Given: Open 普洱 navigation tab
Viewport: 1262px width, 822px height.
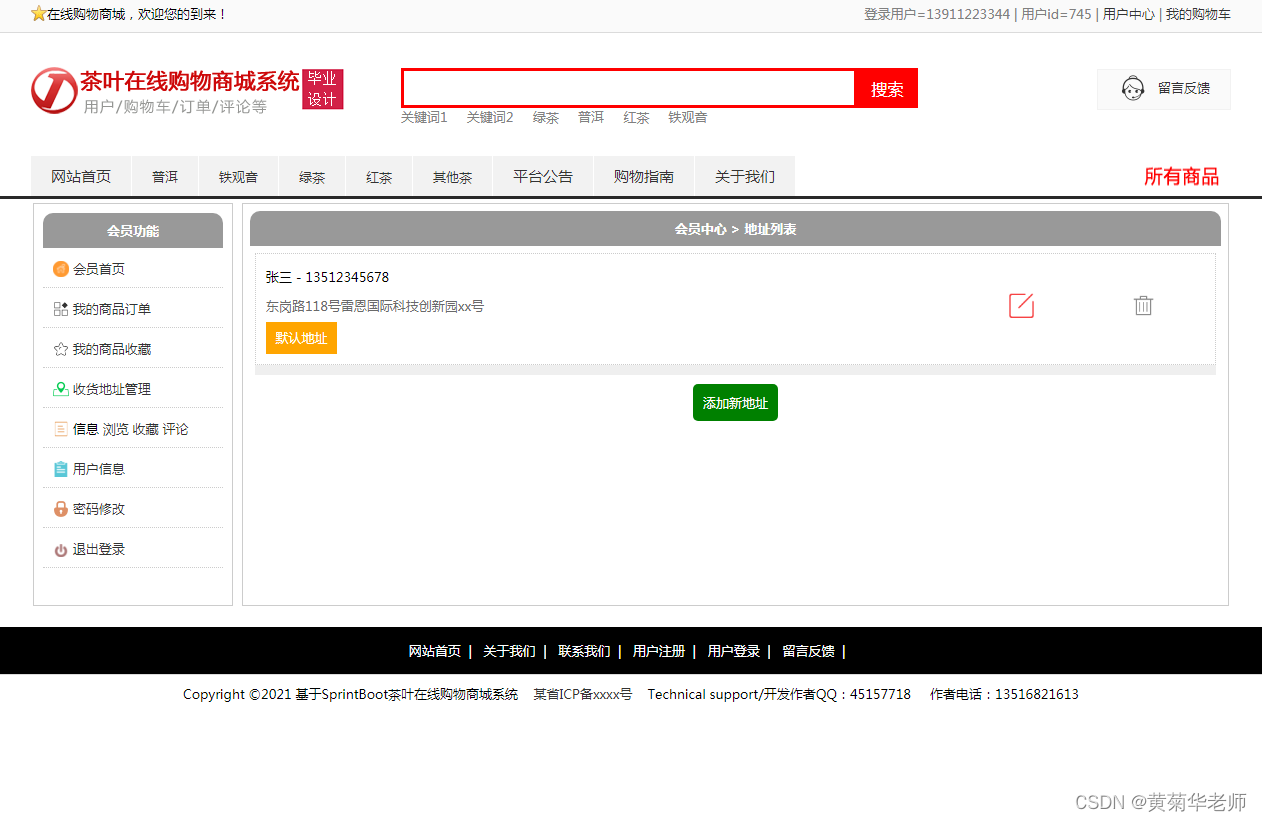Looking at the screenshot, I should [165, 176].
